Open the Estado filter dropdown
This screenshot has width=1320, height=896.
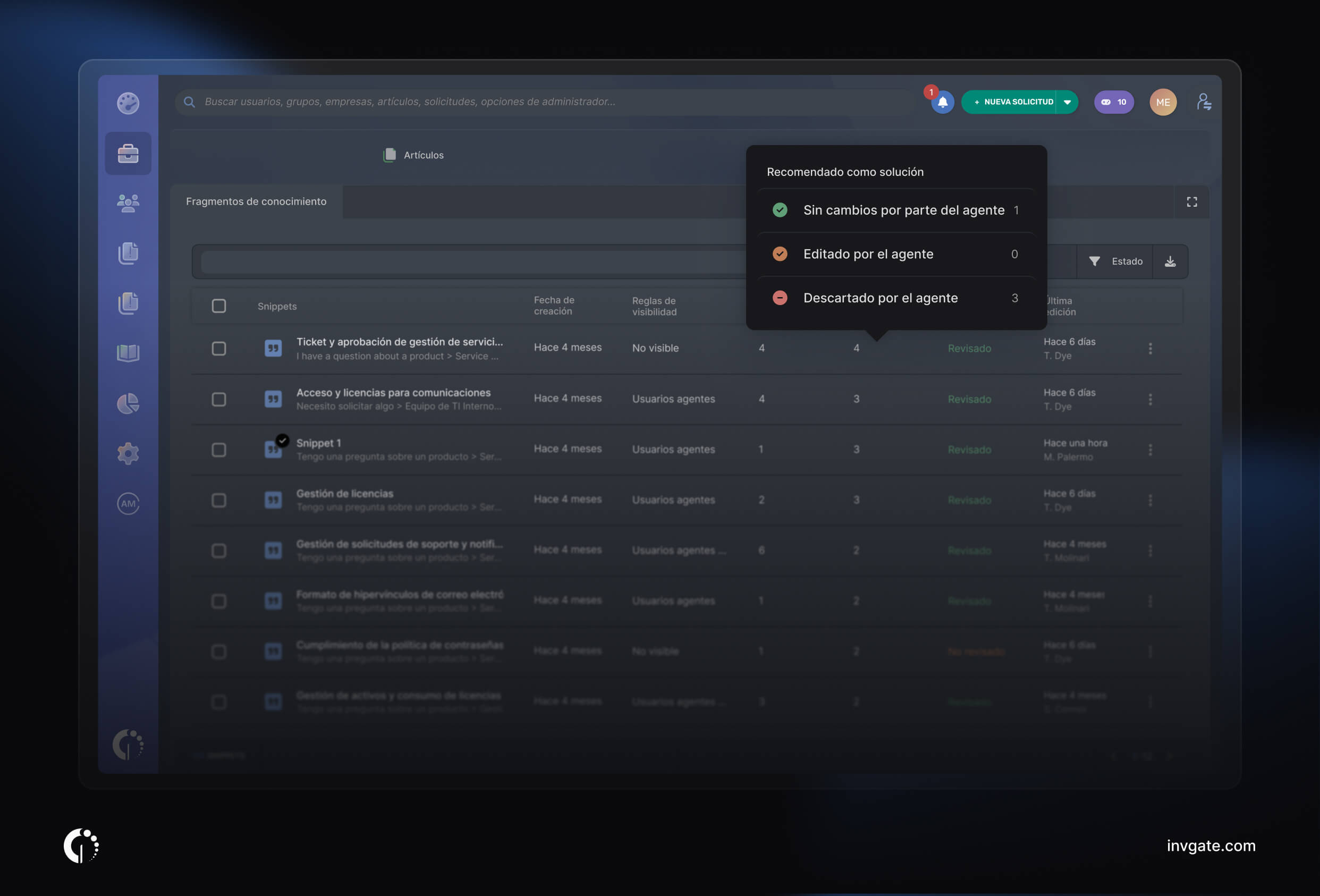tap(1115, 261)
